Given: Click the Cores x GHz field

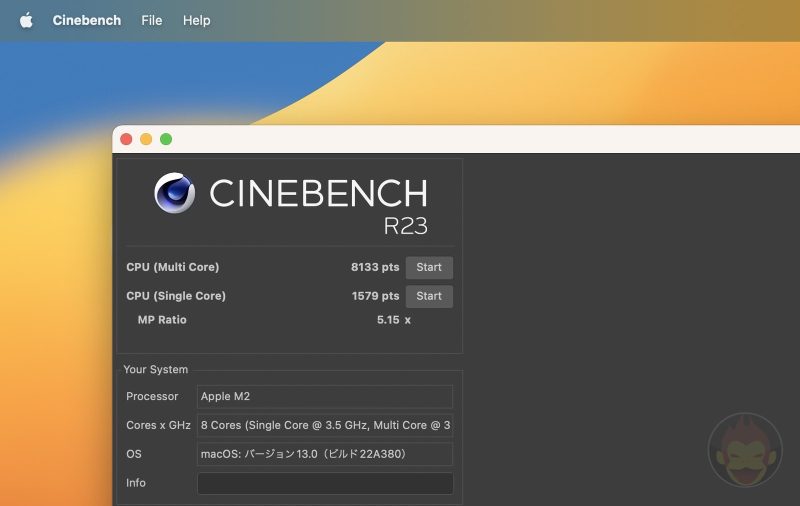Looking at the screenshot, I should click(325, 425).
